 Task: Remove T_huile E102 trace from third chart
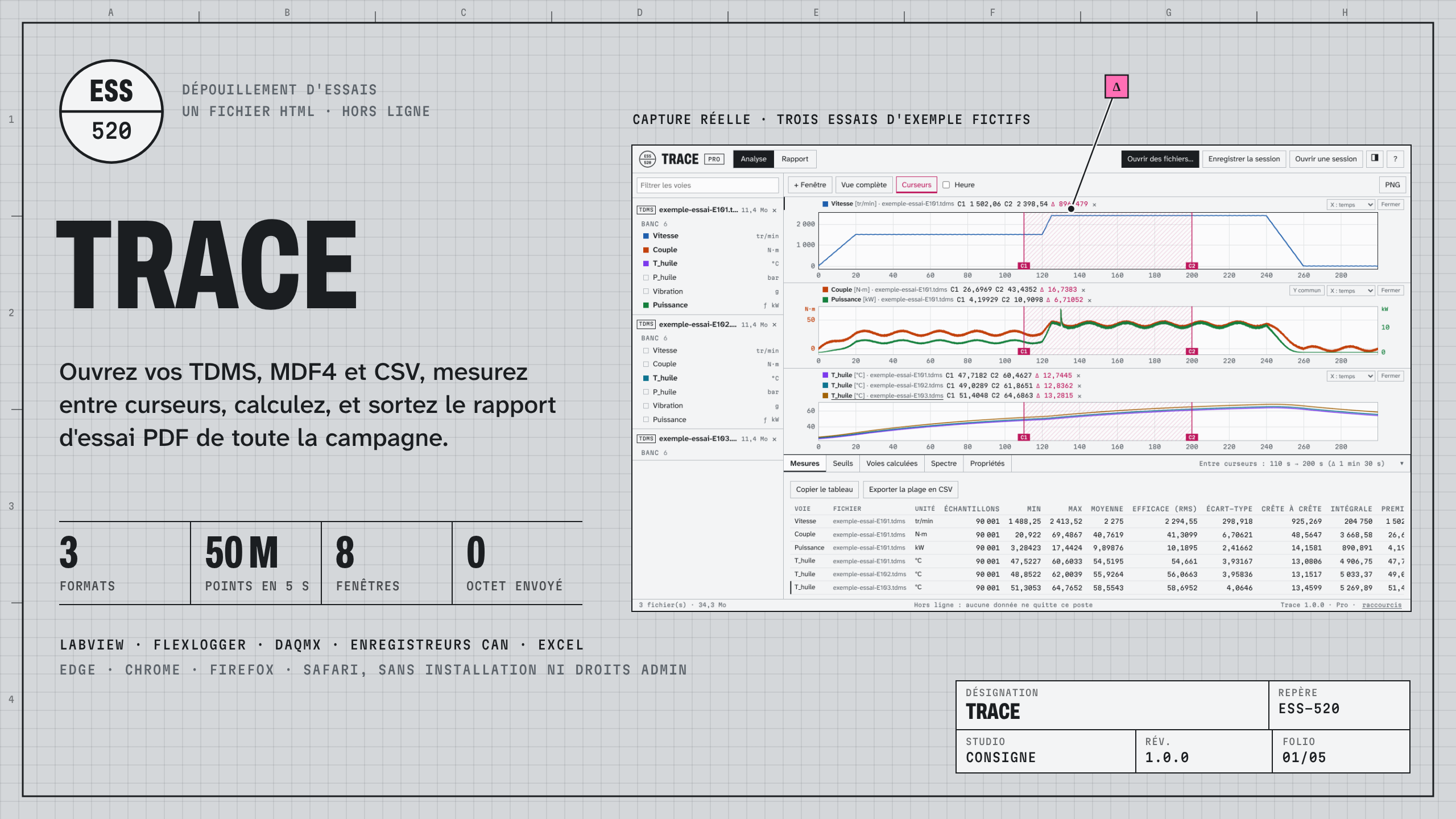coord(1079,386)
